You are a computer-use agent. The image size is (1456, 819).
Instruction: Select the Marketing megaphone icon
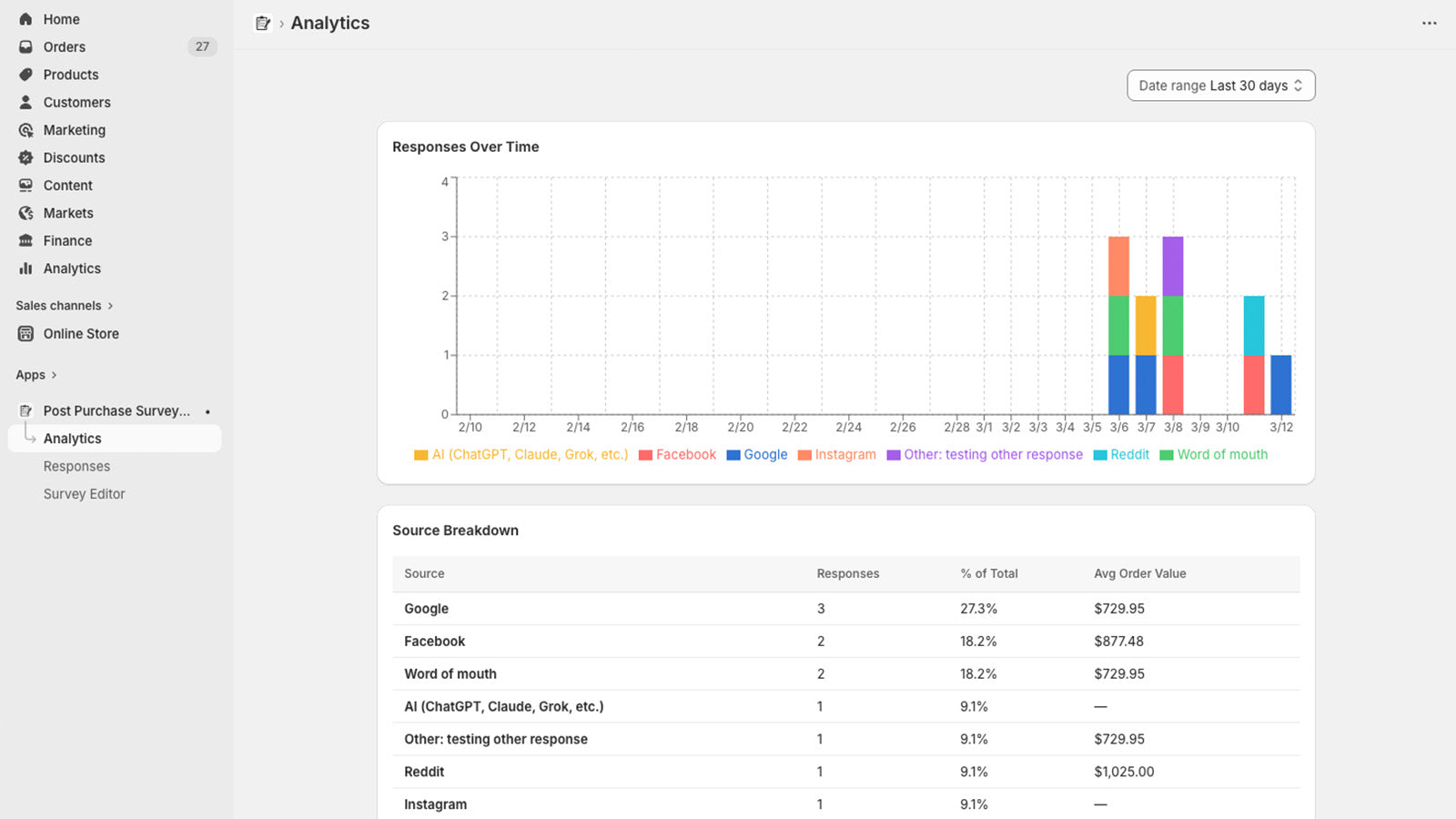point(25,129)
